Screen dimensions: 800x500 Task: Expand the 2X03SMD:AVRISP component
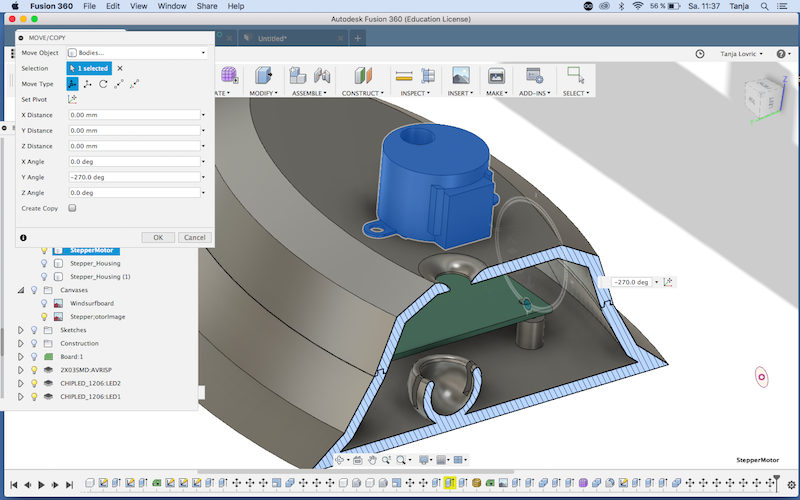pos(21,370)
